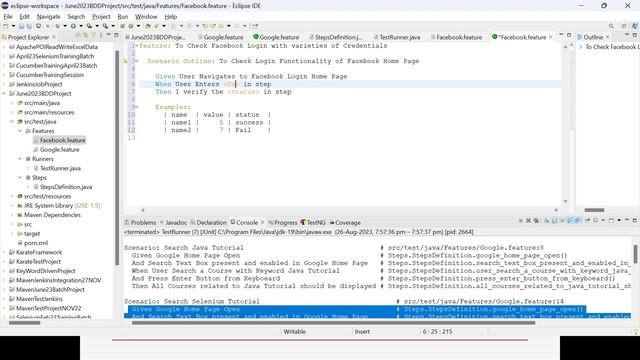Click Clear Console icon
The width and height of the screenshot is (640, 360).
[x=547, y=220]
